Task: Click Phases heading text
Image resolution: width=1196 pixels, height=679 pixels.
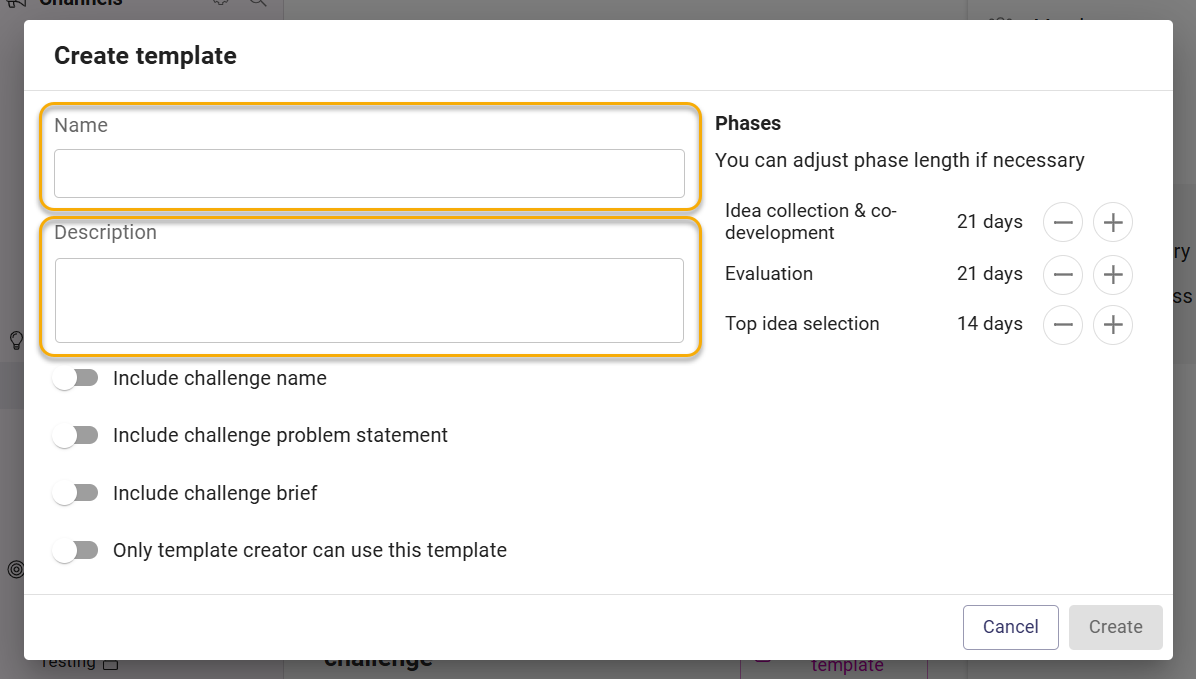Action: [x=748, y=124]
